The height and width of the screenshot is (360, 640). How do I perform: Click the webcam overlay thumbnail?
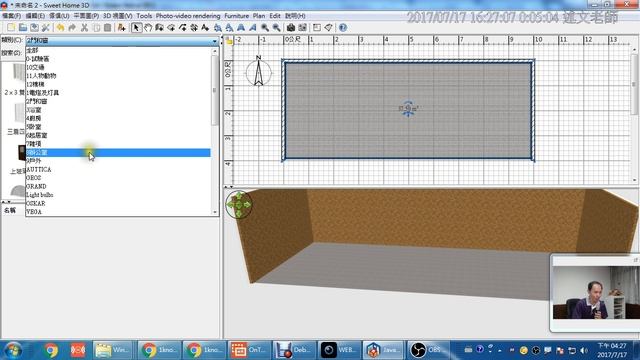[x=596, y=293]
